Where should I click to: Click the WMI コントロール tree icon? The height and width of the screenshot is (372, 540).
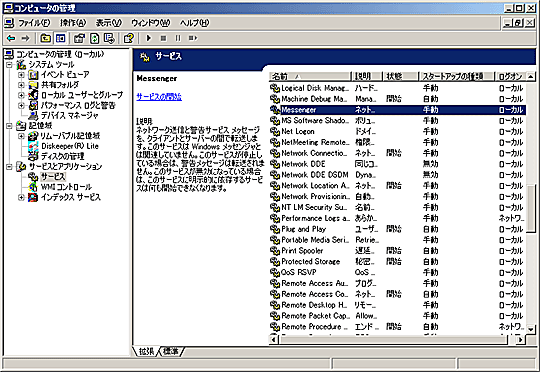pyautogui.click(x=33, y=187)
